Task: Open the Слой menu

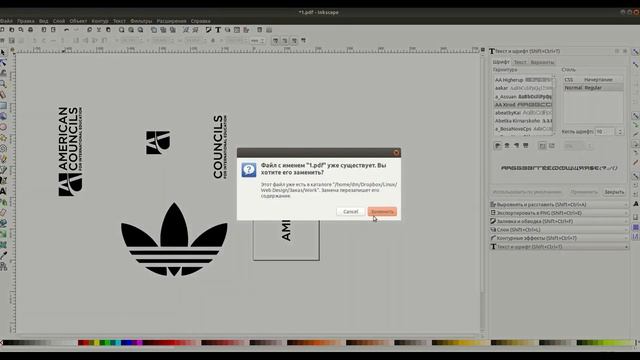Action: point(59,21)
